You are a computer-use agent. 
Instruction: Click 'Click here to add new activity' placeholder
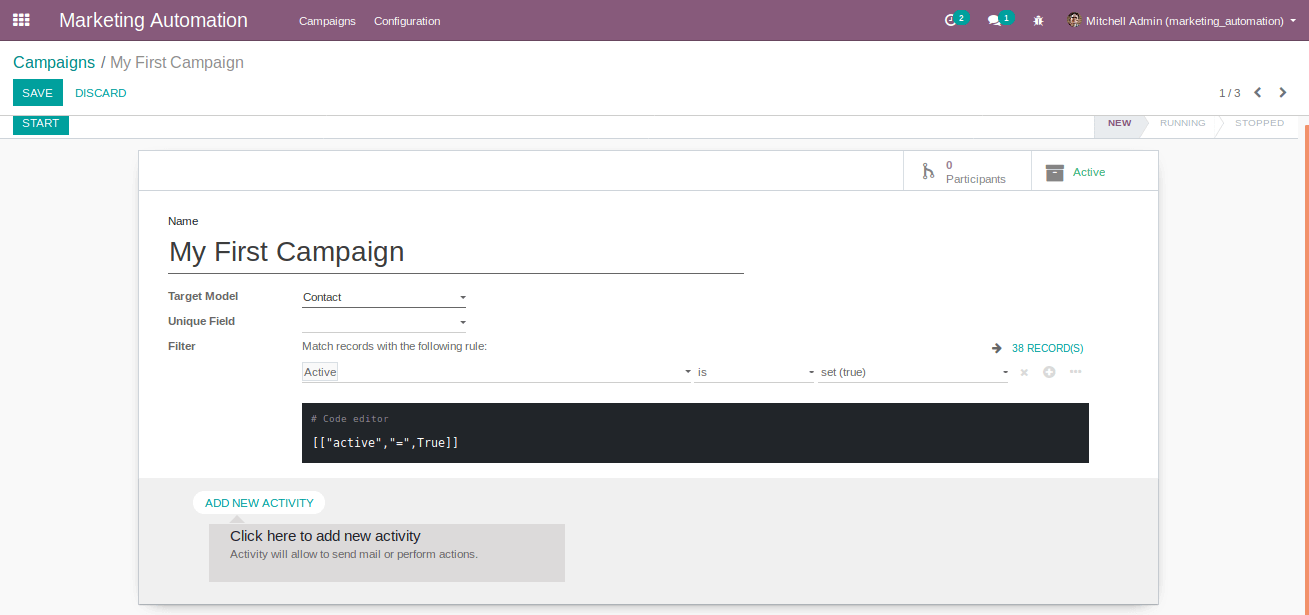pos(387,552)
